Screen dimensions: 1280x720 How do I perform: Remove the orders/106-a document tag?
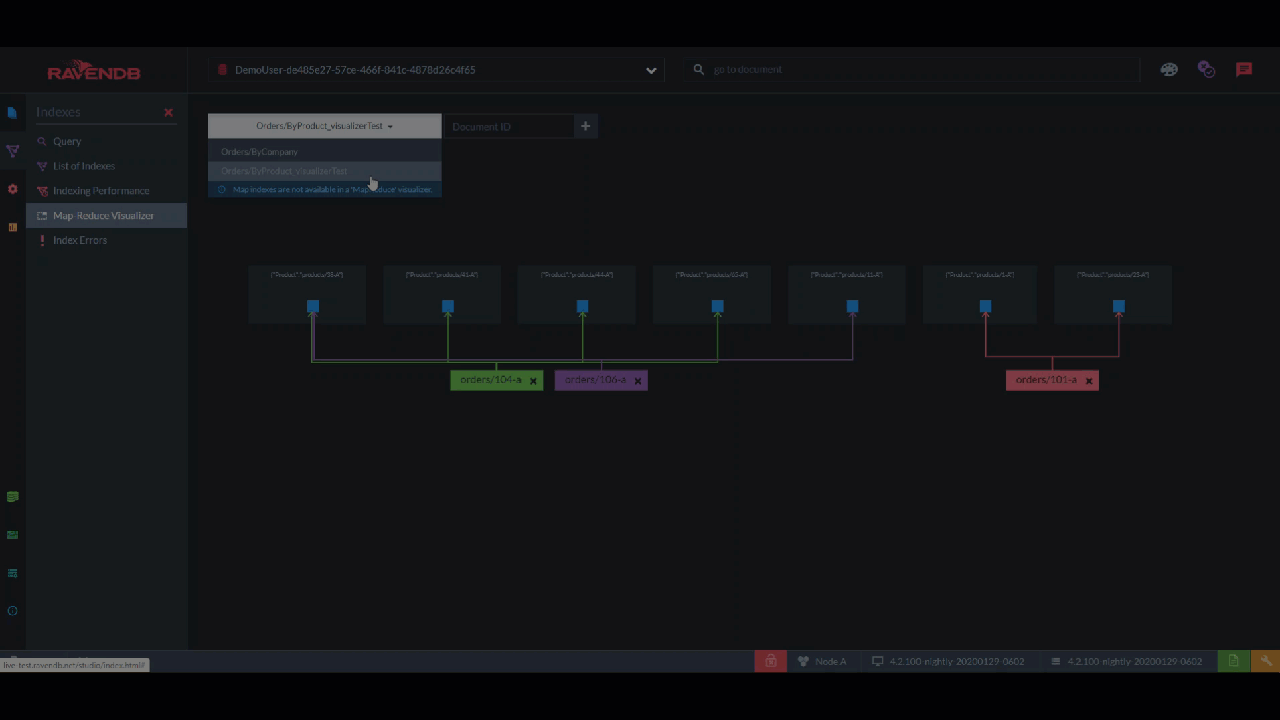coord(638,381)
